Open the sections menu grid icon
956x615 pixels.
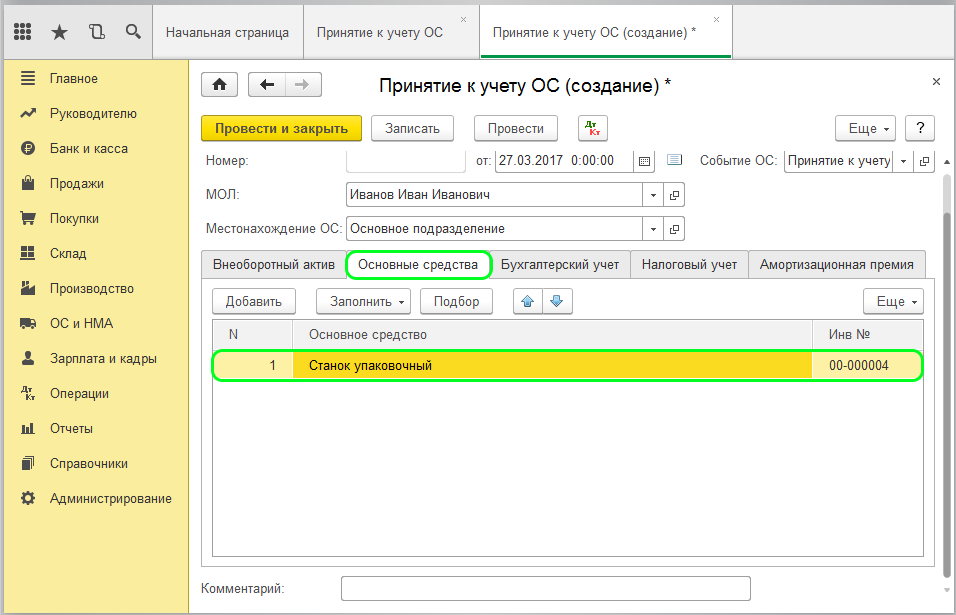click(23, 32)
